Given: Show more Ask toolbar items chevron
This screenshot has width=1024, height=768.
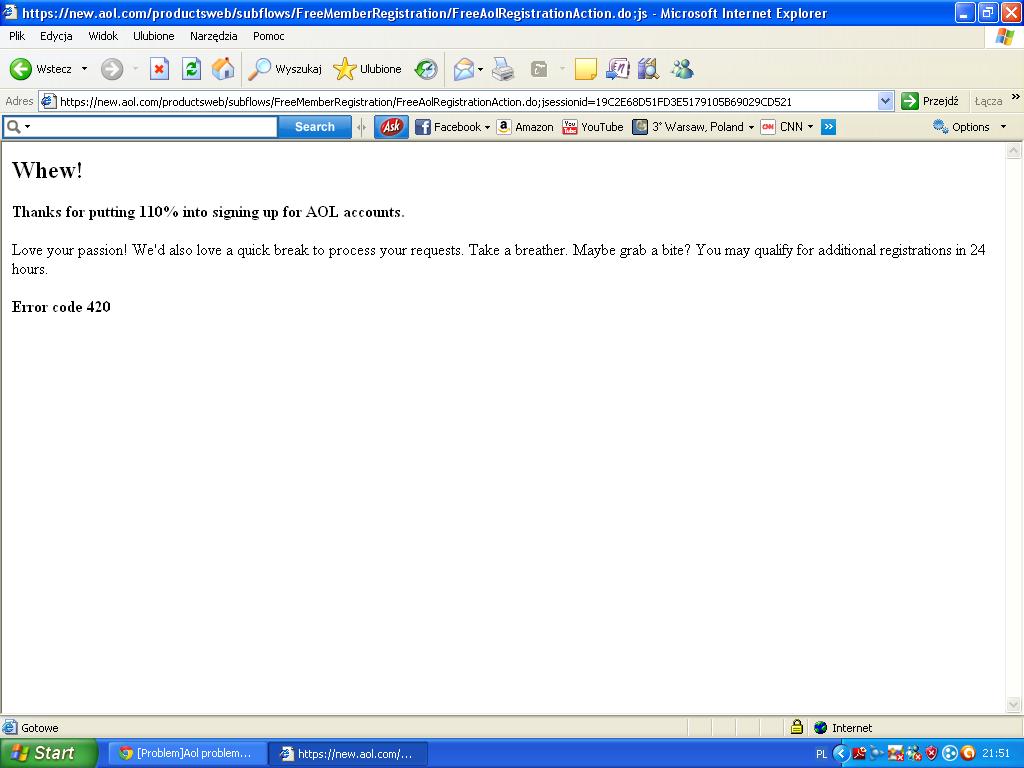Looking at the screenshot, I should click(828, 127).
